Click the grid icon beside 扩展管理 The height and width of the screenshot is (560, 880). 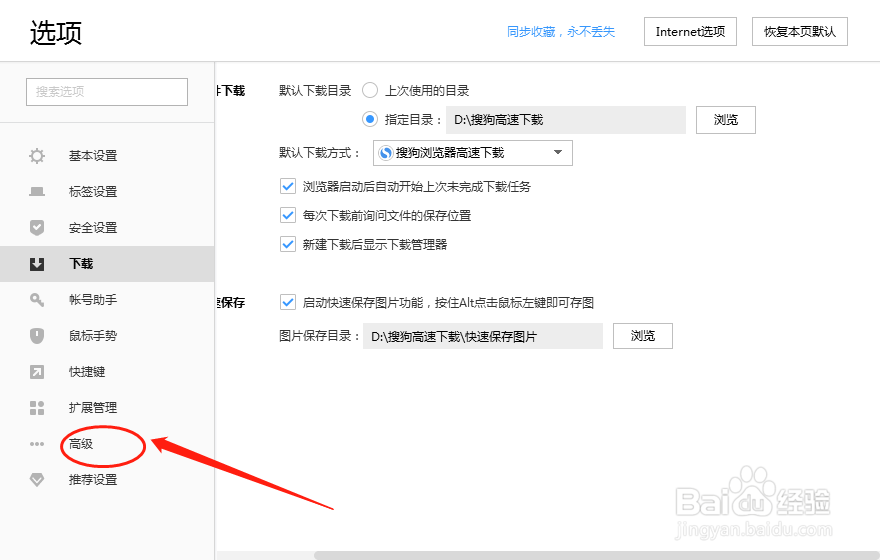[x=37, y=408]
